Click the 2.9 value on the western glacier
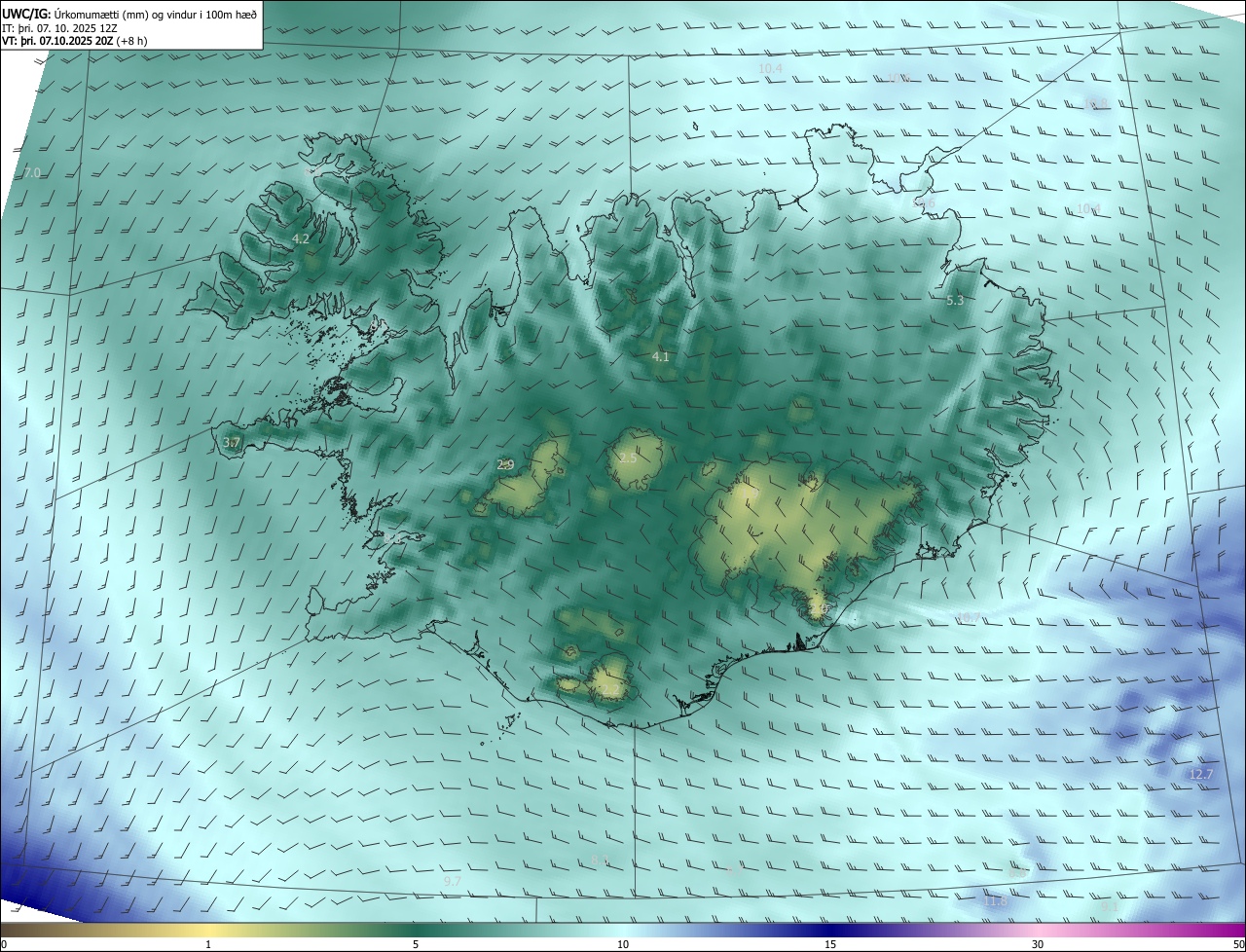 pyautogui.click(x=505, y=465)
